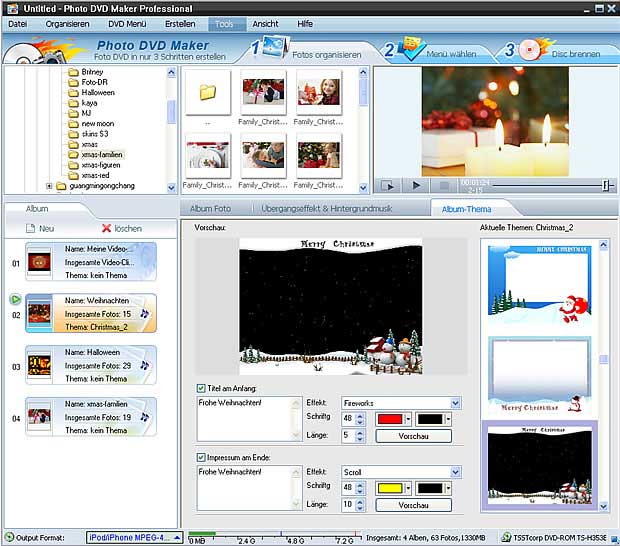This screenshot has height=546, width=620.
Task: Open the red title color dropdown arrow
Action: coord(408,419)
